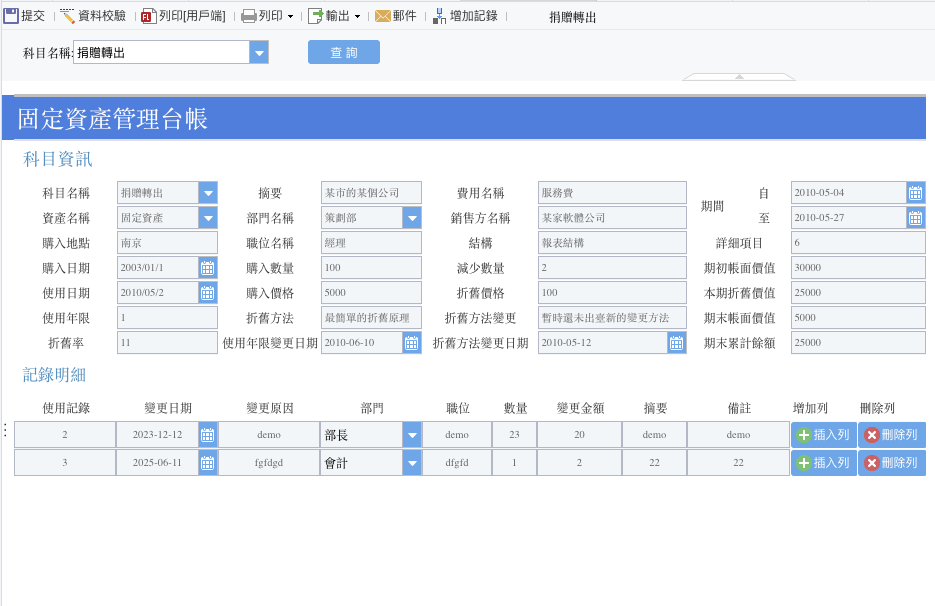
Task: Click the 使用年限 input field
Action: pyautogui.click(x=167, y=318)
